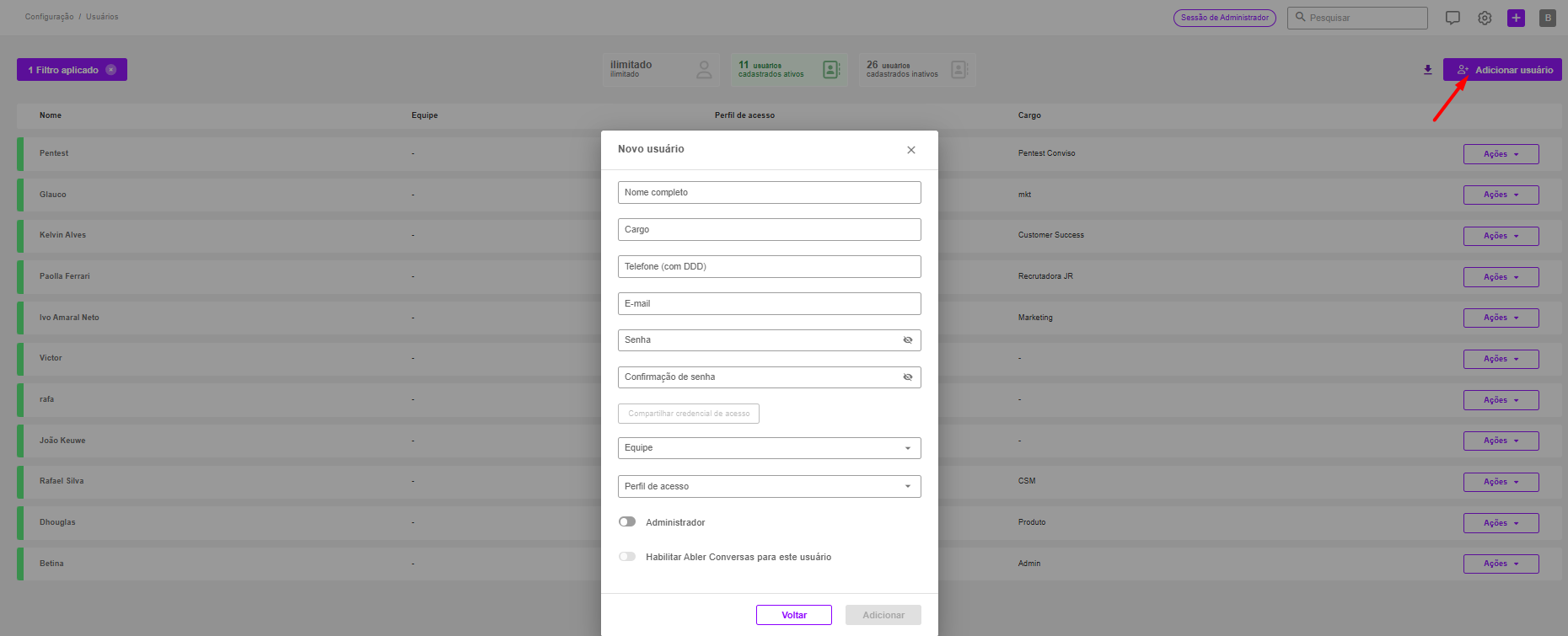
Task: Click the ilimitado plan card
Action: point(661,70)
